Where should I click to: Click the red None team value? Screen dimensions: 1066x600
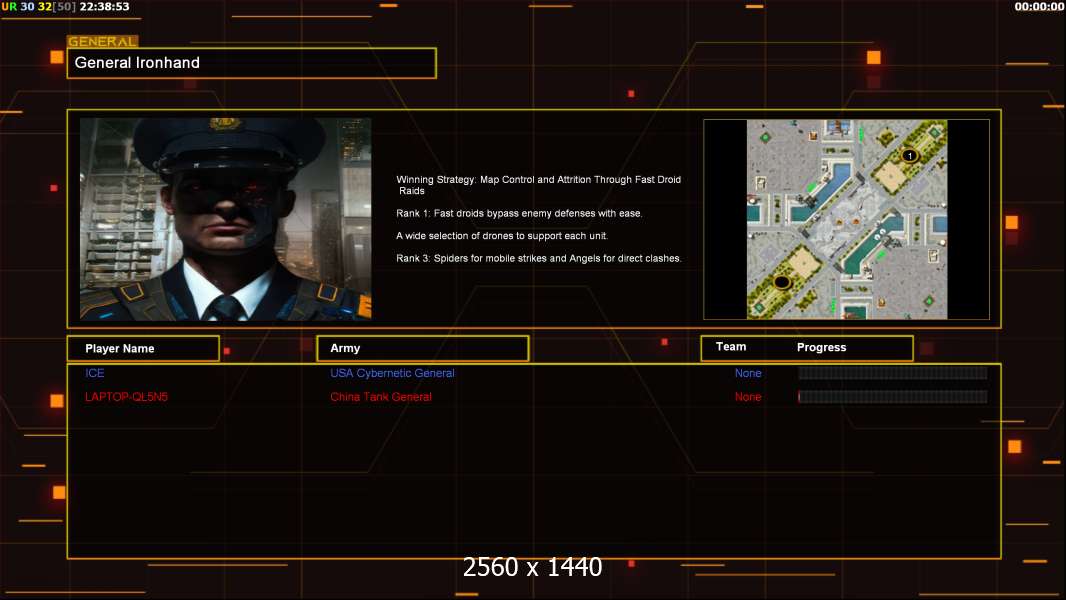point(748,397)
